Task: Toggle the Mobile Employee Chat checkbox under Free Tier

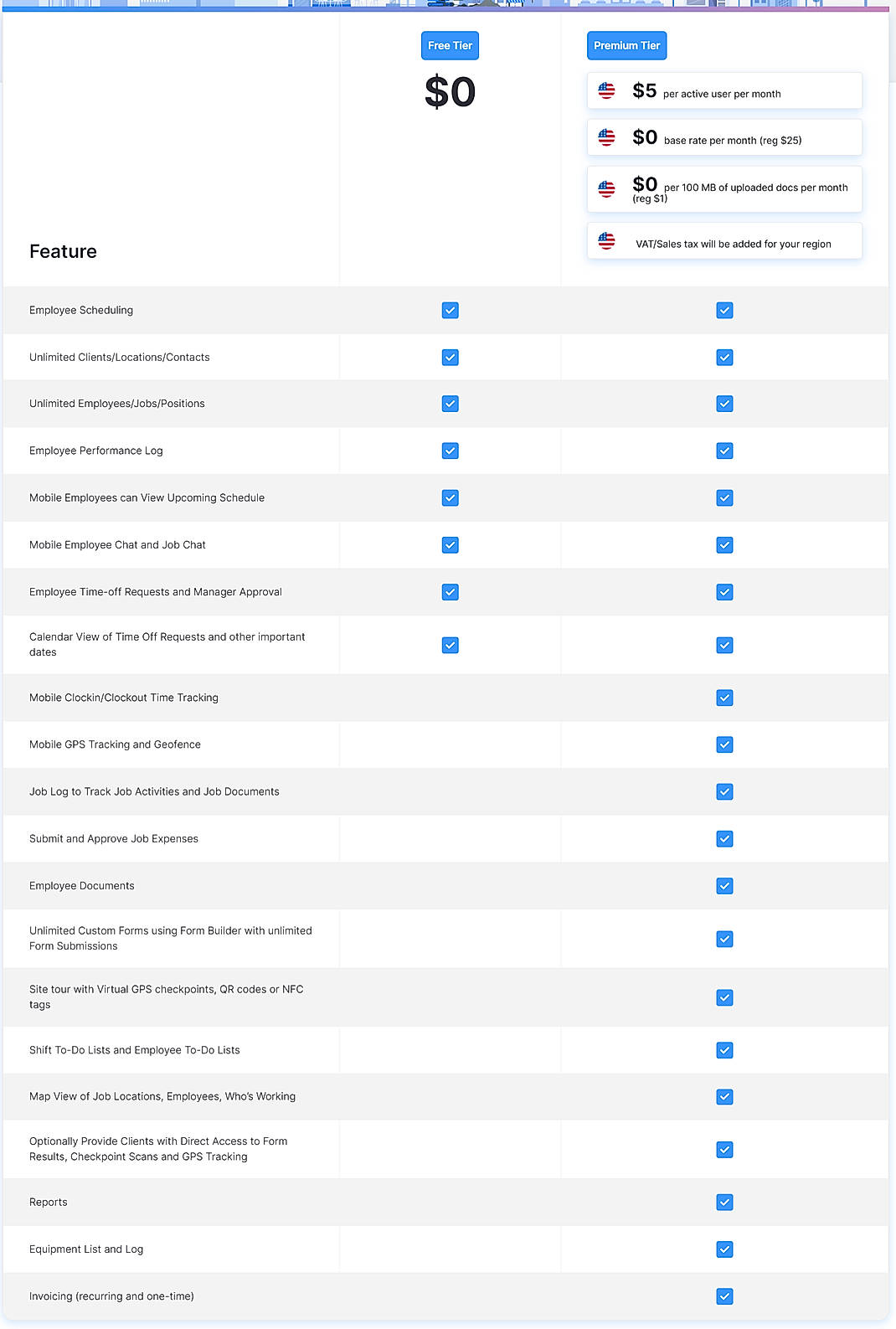Action: (x=450, y=544)
